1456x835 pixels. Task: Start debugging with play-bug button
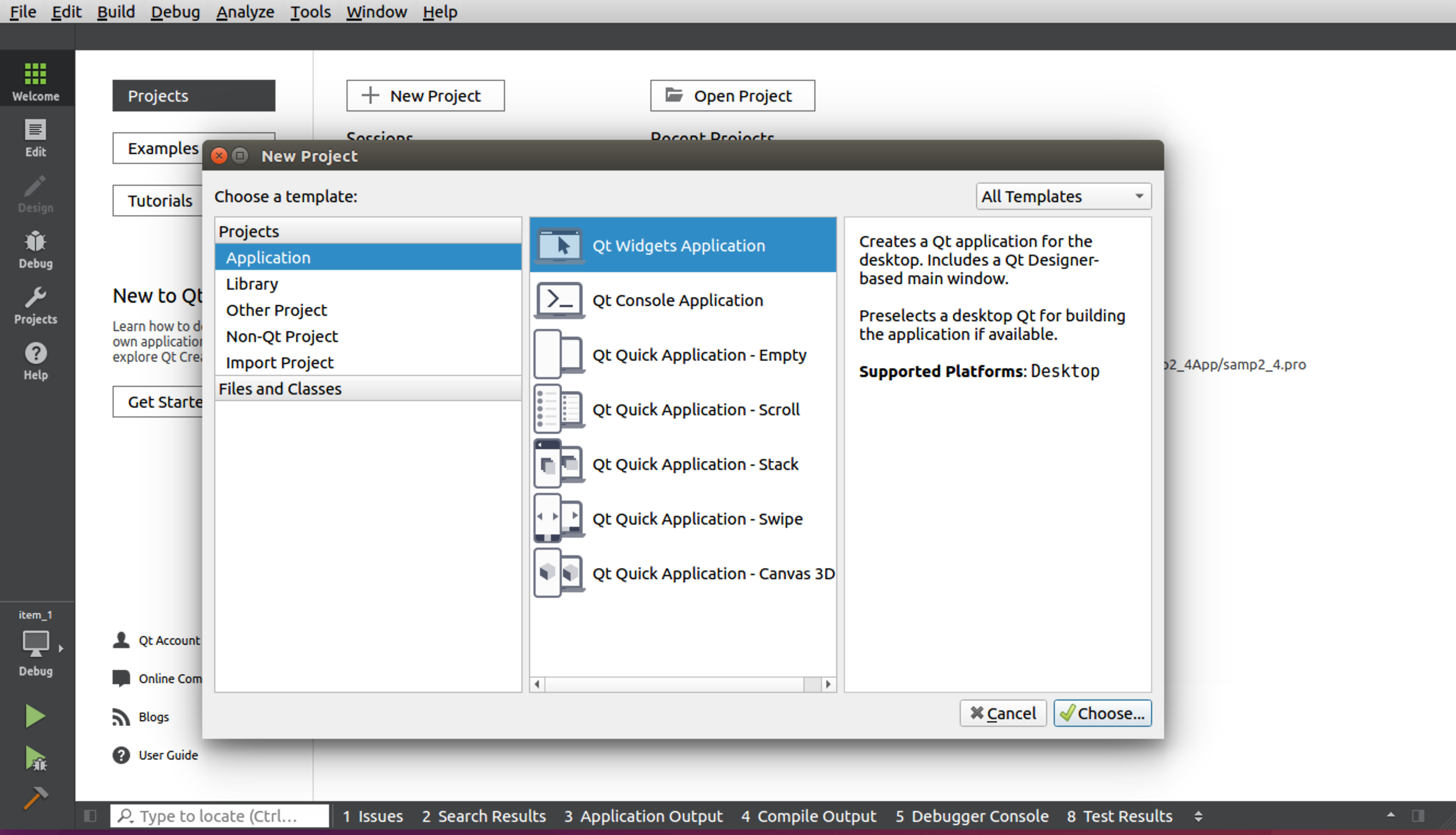tap(35, 758)
